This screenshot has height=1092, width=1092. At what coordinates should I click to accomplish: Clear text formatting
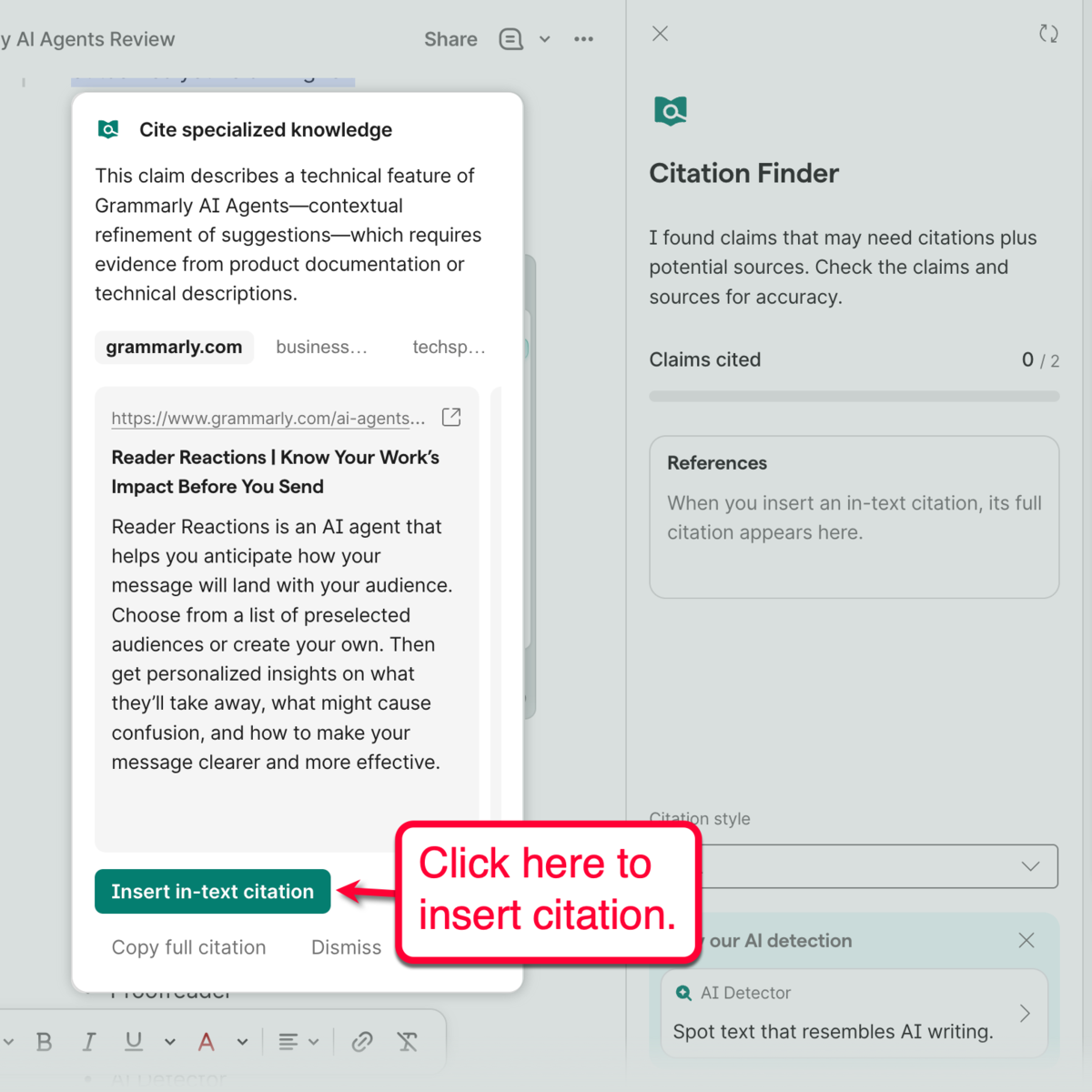pyautogui.click(x=408, y=1042)
